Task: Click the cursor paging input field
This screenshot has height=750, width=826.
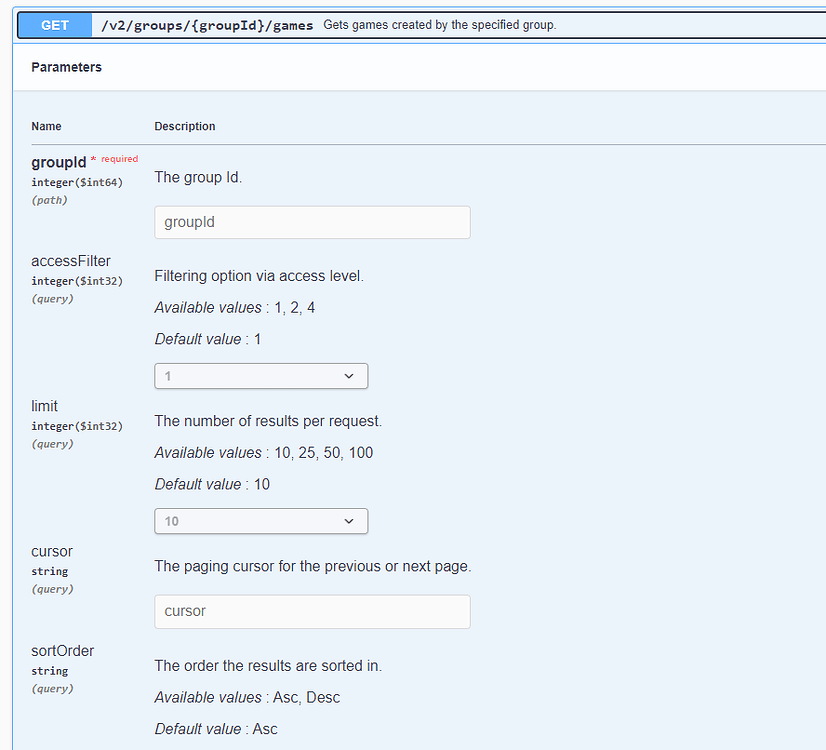Action: [x=311, y=612]
